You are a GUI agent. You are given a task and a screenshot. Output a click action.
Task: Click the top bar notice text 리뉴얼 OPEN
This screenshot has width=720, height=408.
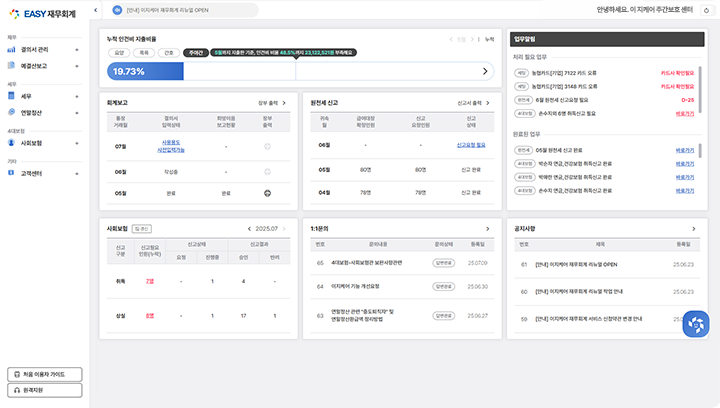tap(168, 10)
